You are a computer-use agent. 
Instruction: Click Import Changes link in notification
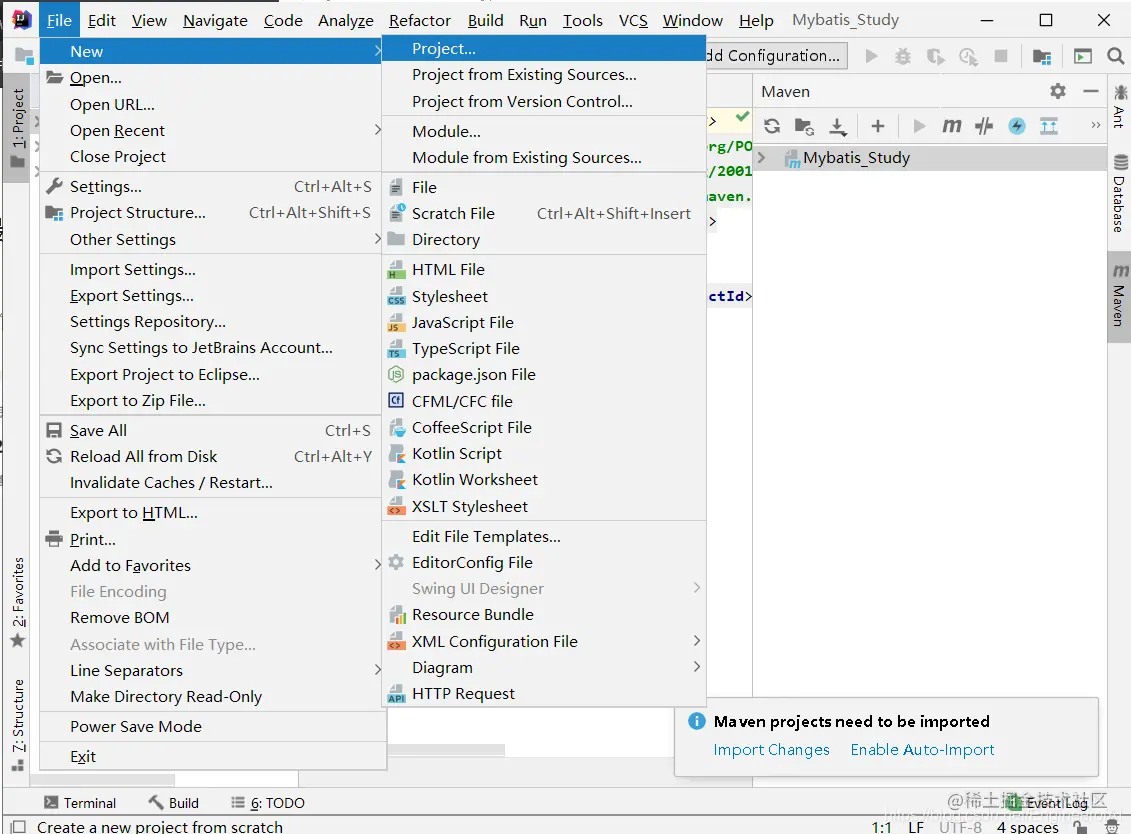pos(771,750)
